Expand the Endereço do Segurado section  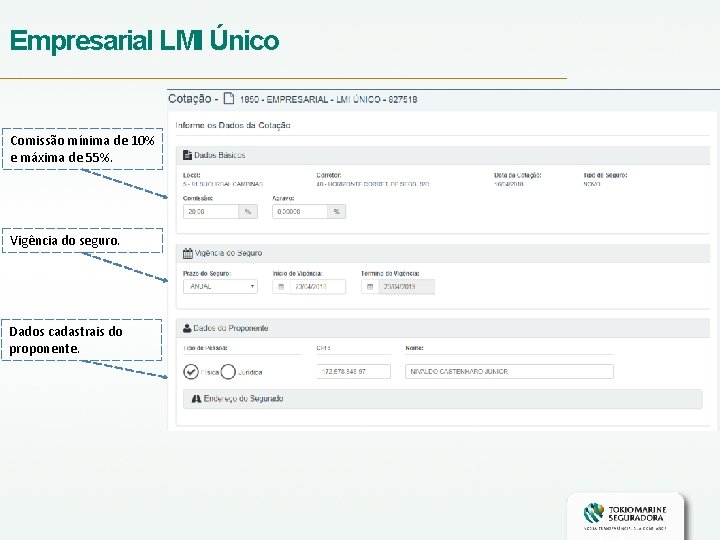[x=443, y=399]
